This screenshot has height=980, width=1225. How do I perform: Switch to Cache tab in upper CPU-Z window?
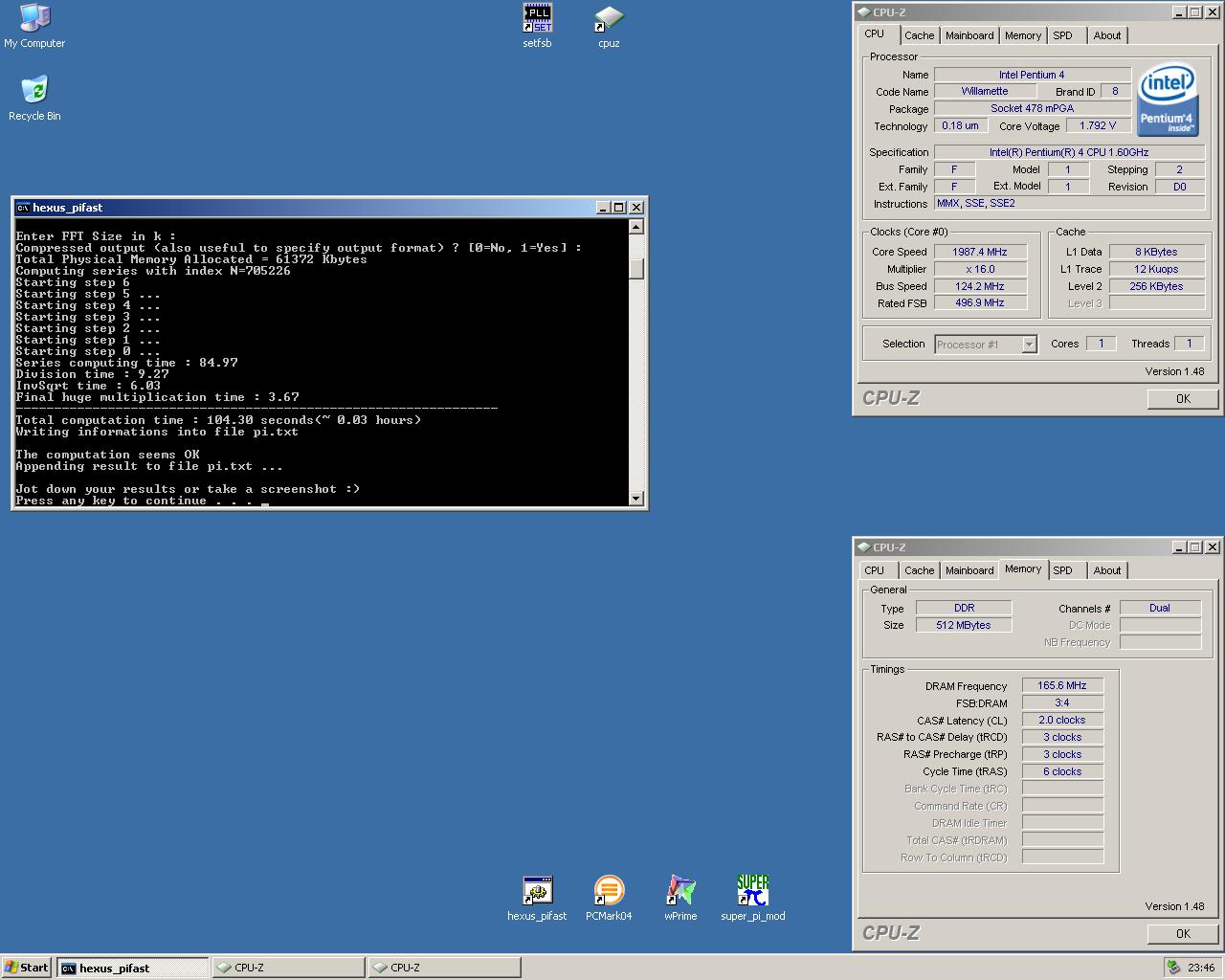coord(920,35)
